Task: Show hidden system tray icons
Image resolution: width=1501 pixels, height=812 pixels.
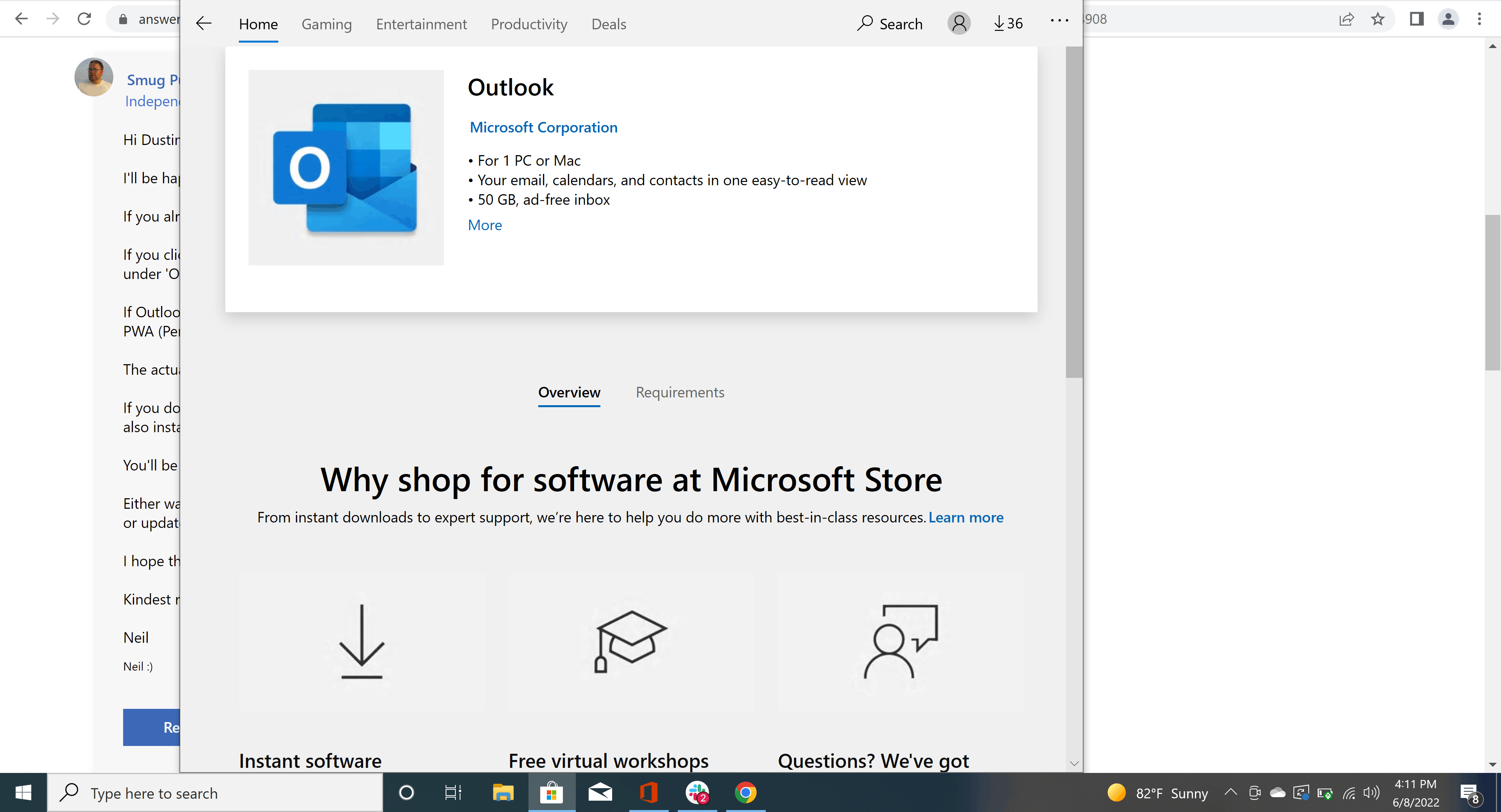Action: click(1231, 792)
